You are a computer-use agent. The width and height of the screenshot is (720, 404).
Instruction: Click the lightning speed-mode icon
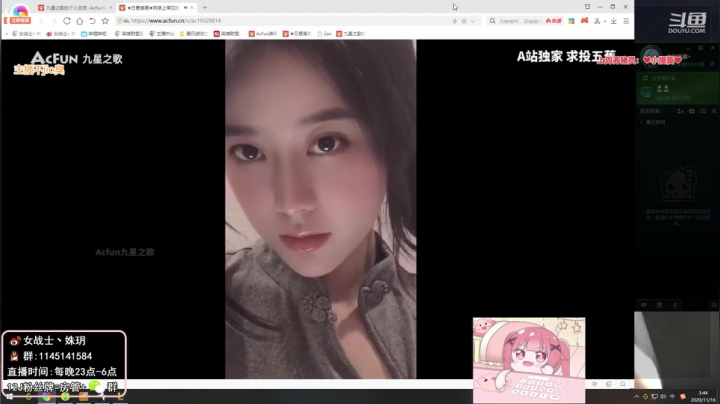pos(455,21)
